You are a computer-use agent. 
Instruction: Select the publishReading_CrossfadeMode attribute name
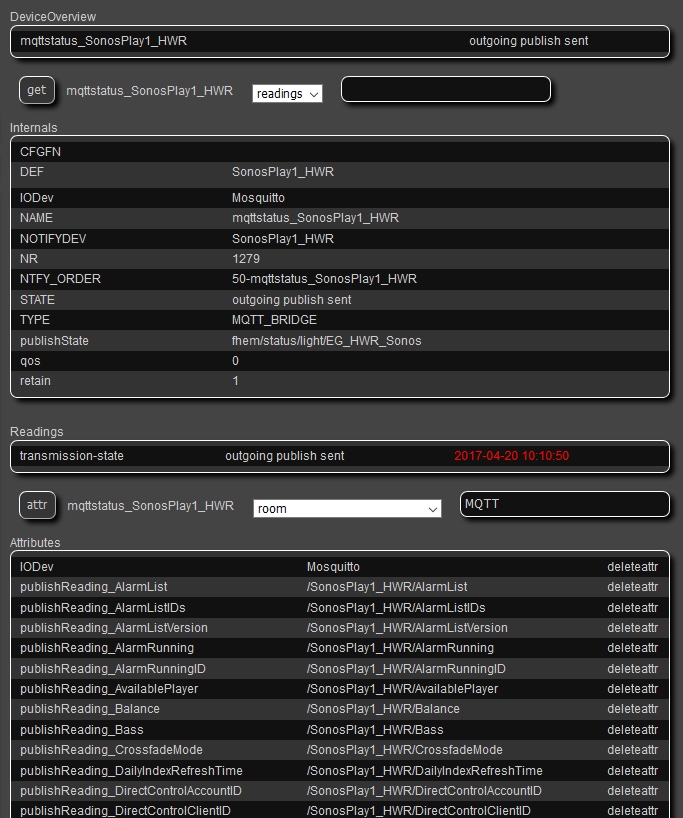tap(99, 750)
